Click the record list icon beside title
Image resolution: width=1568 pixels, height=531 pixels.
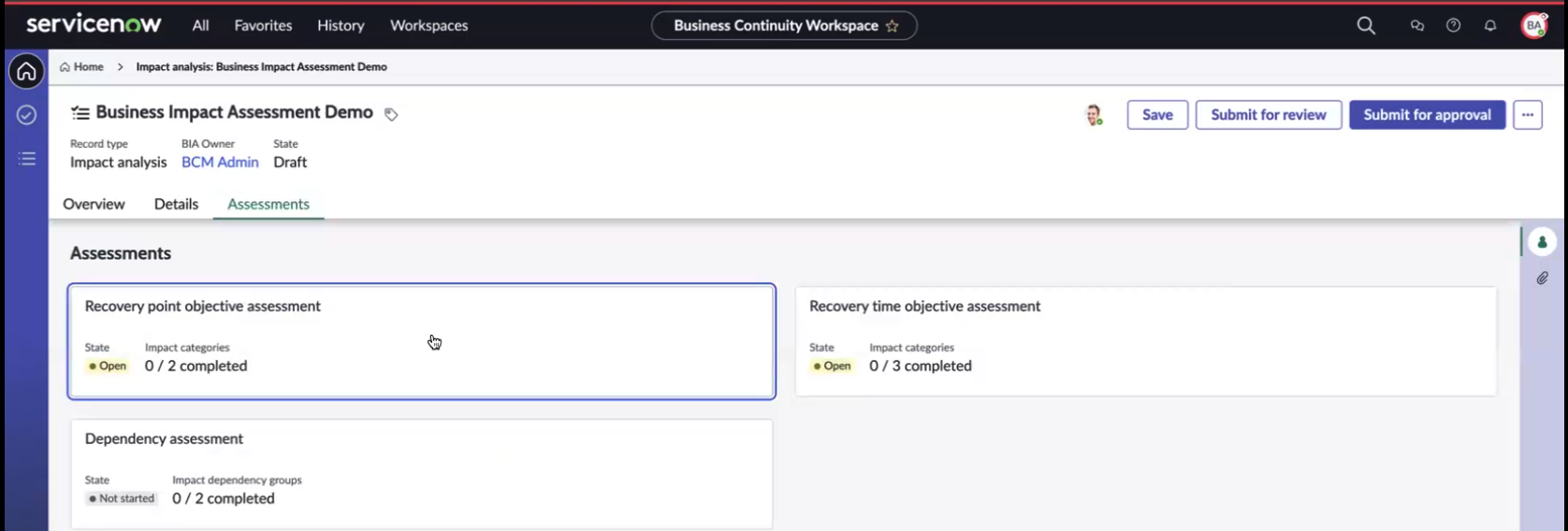coord(80,113)
